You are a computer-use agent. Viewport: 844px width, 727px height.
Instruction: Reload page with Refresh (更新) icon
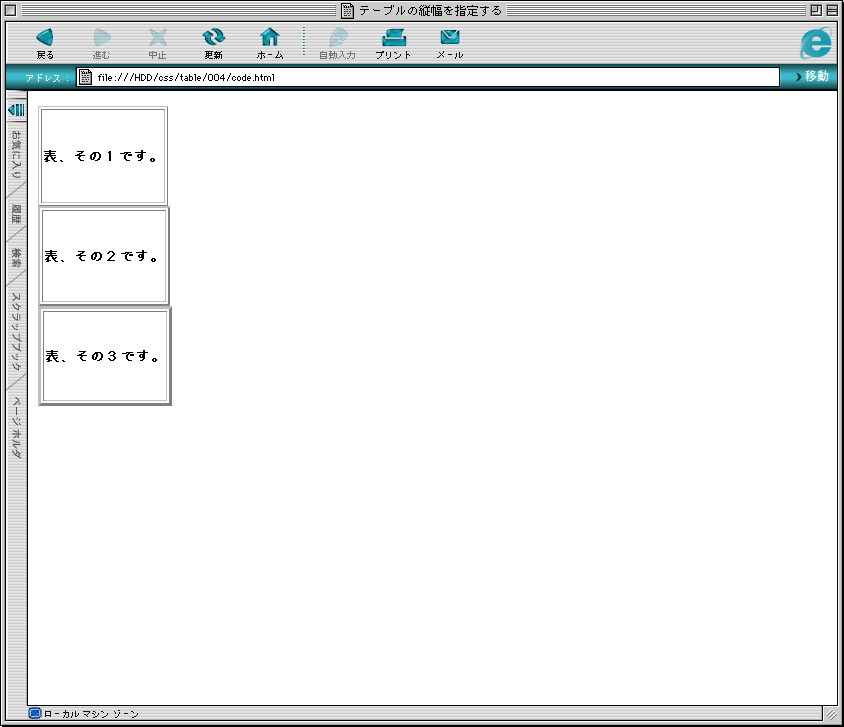point(214,38)
